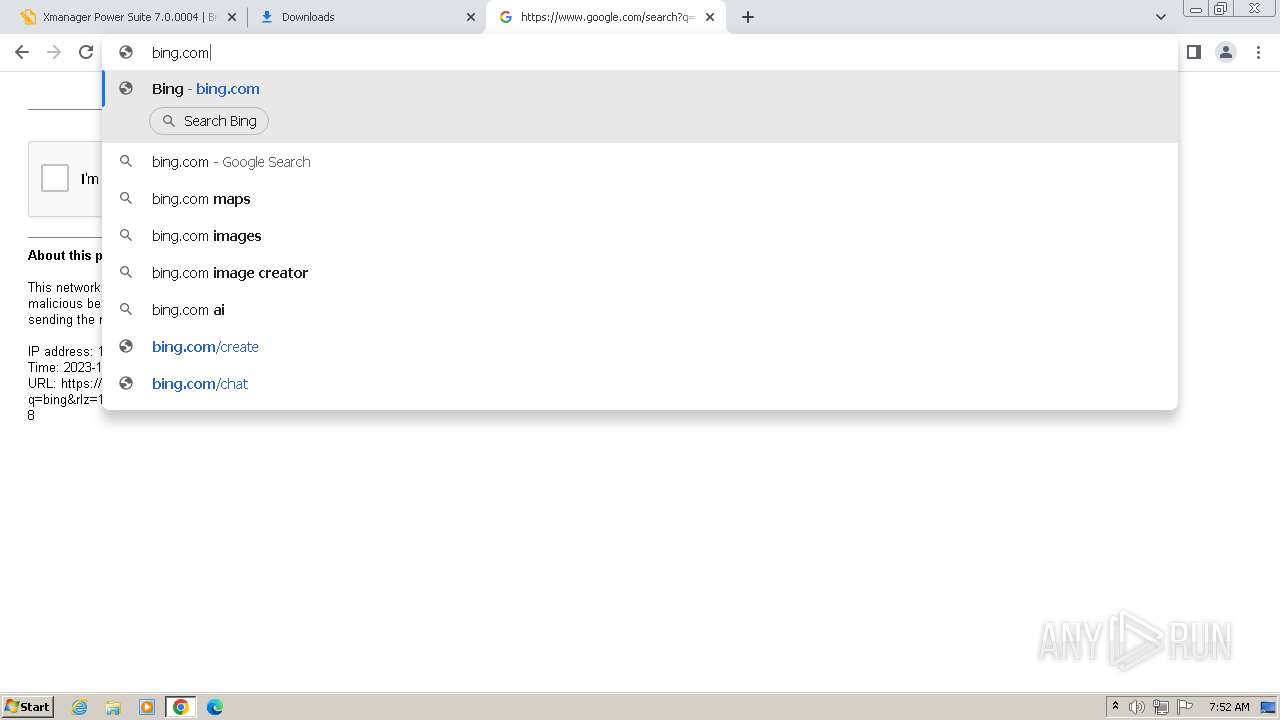Open the bing.com/create suggestion
This screenshot has width=1280, height=720.
click(640, 347)
